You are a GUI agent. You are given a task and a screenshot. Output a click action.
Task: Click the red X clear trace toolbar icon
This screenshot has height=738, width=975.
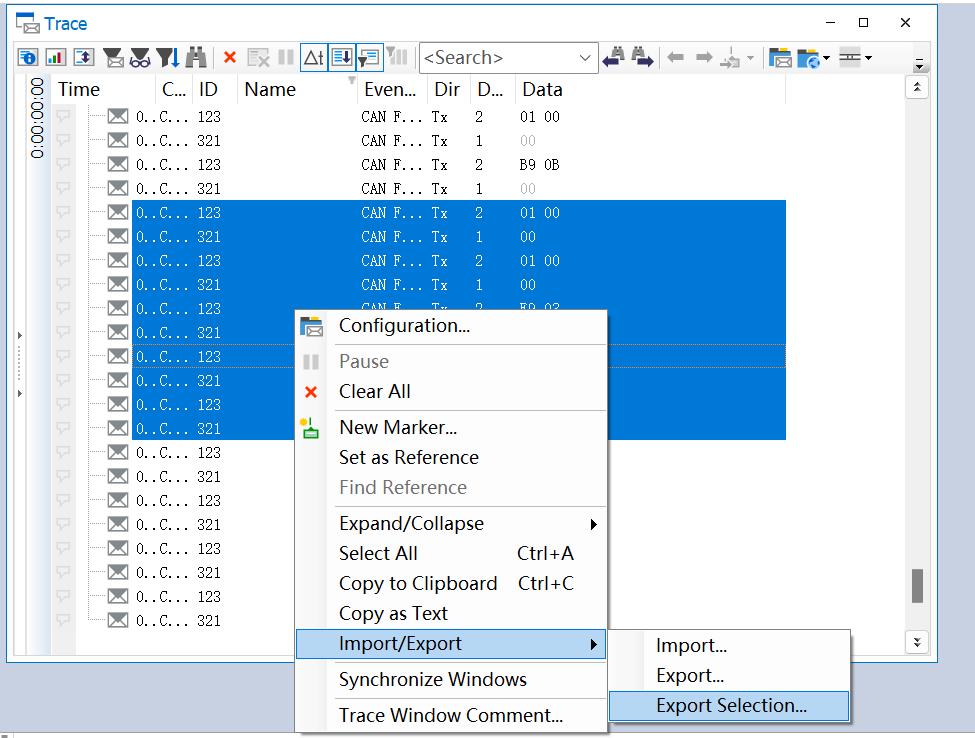(229, 58)
